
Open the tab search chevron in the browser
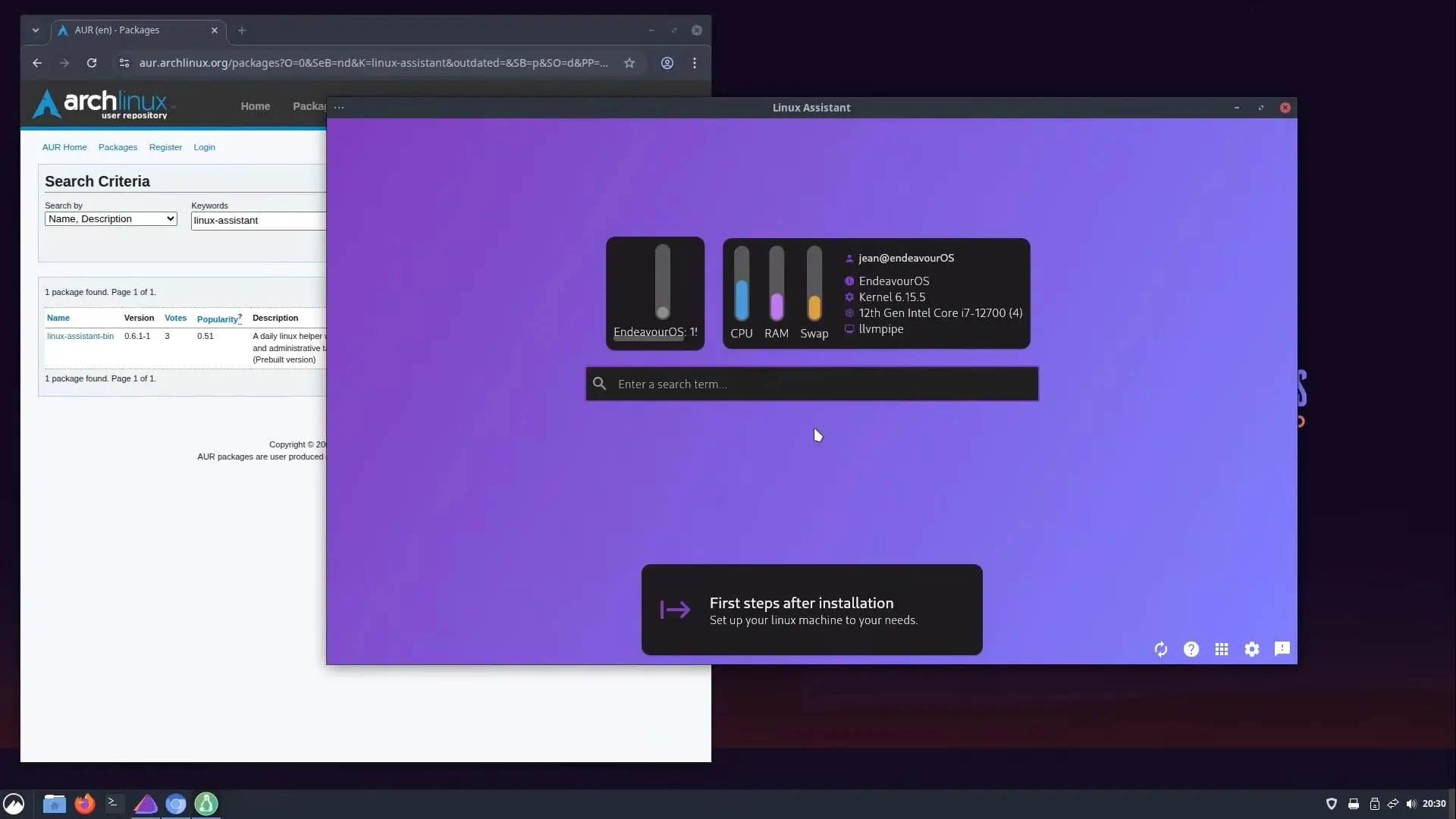coord(36,30)
